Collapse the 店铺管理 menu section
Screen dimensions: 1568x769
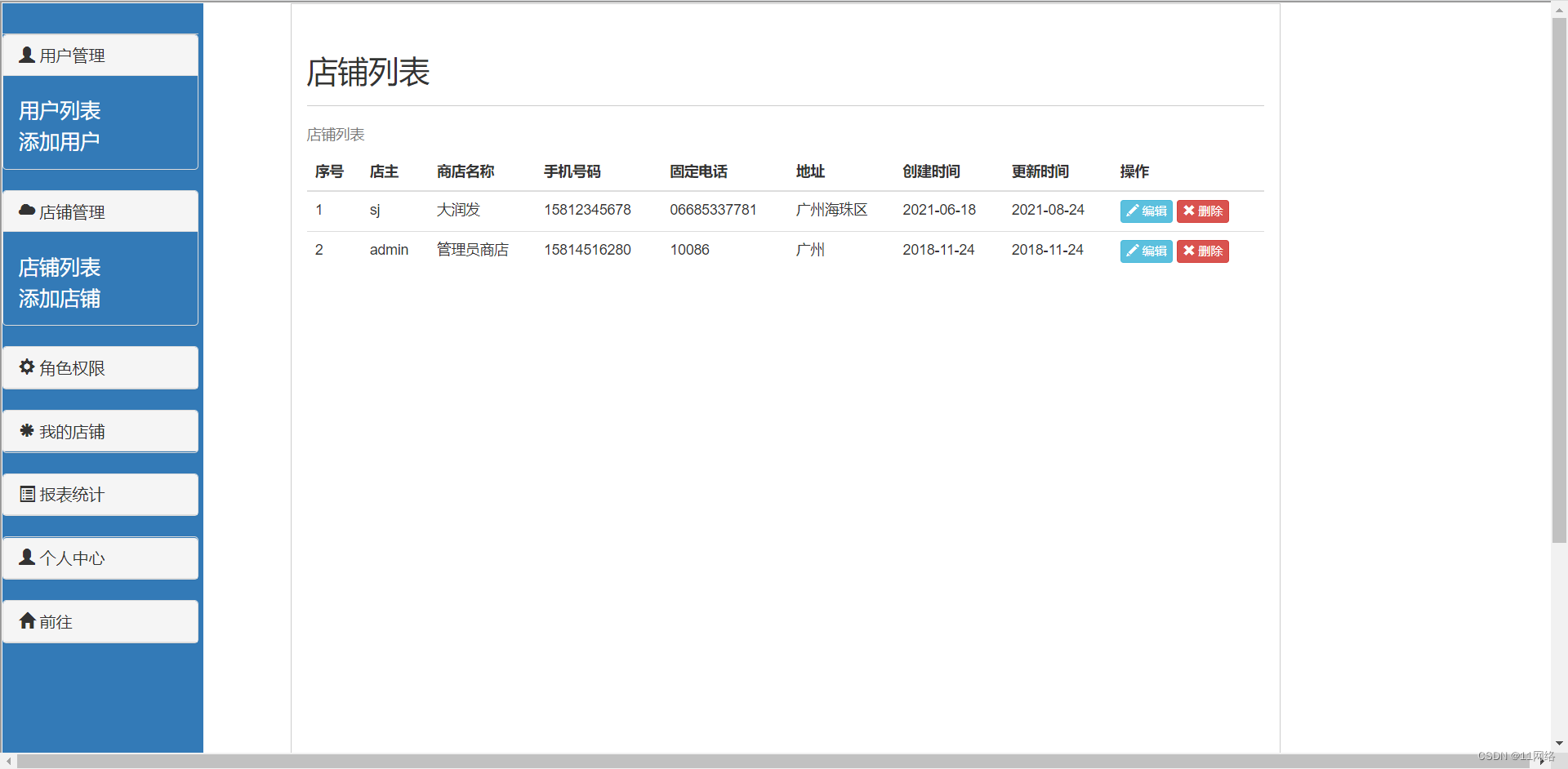tap(100, 212)
